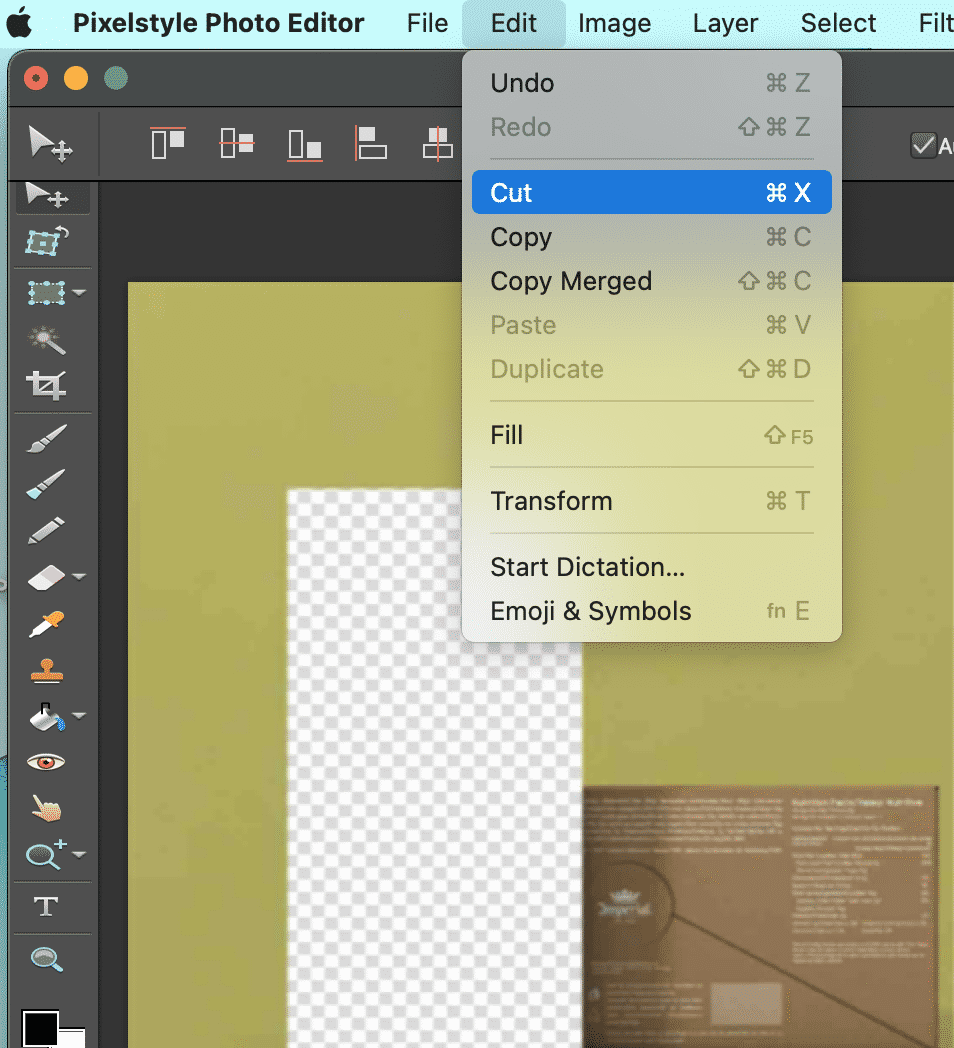Choose Undo from the Edit menu

pos(652,84)
